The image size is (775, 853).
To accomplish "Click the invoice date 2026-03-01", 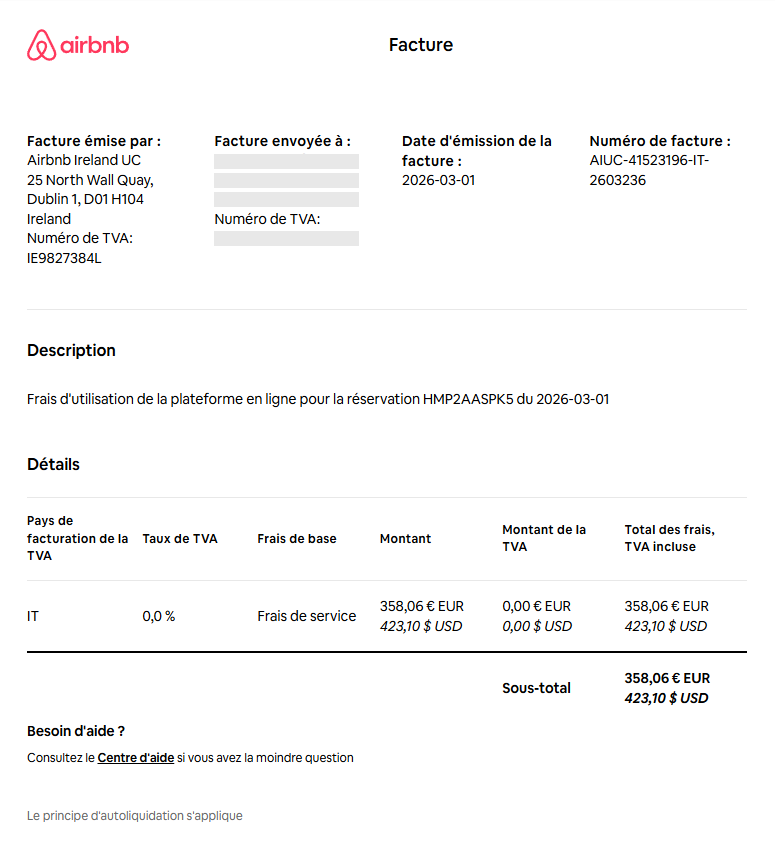I will click(438, 180).
